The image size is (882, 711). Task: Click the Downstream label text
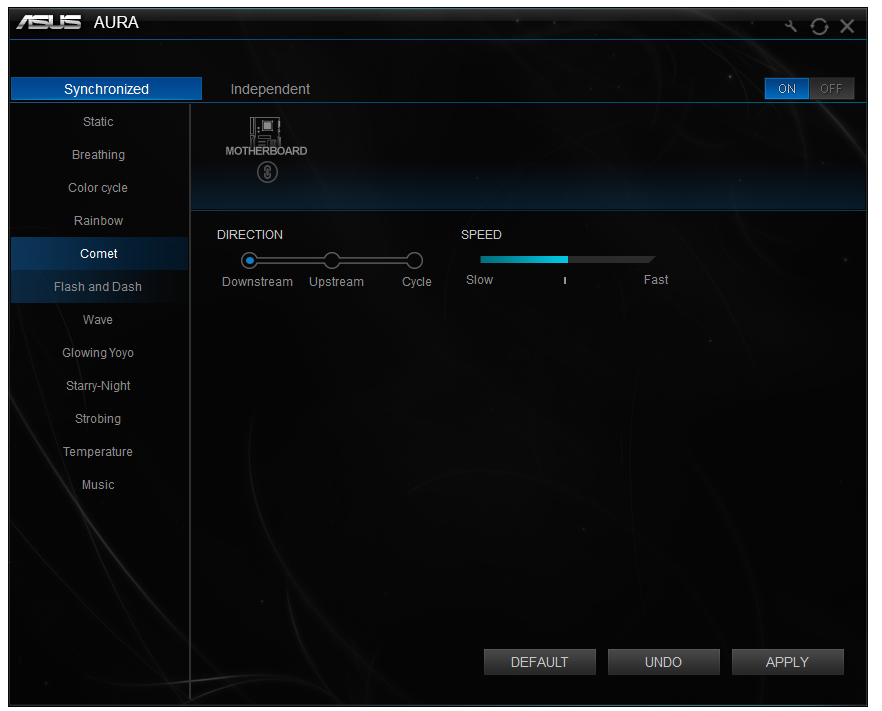pyautogui.click(x=258, y=282)
